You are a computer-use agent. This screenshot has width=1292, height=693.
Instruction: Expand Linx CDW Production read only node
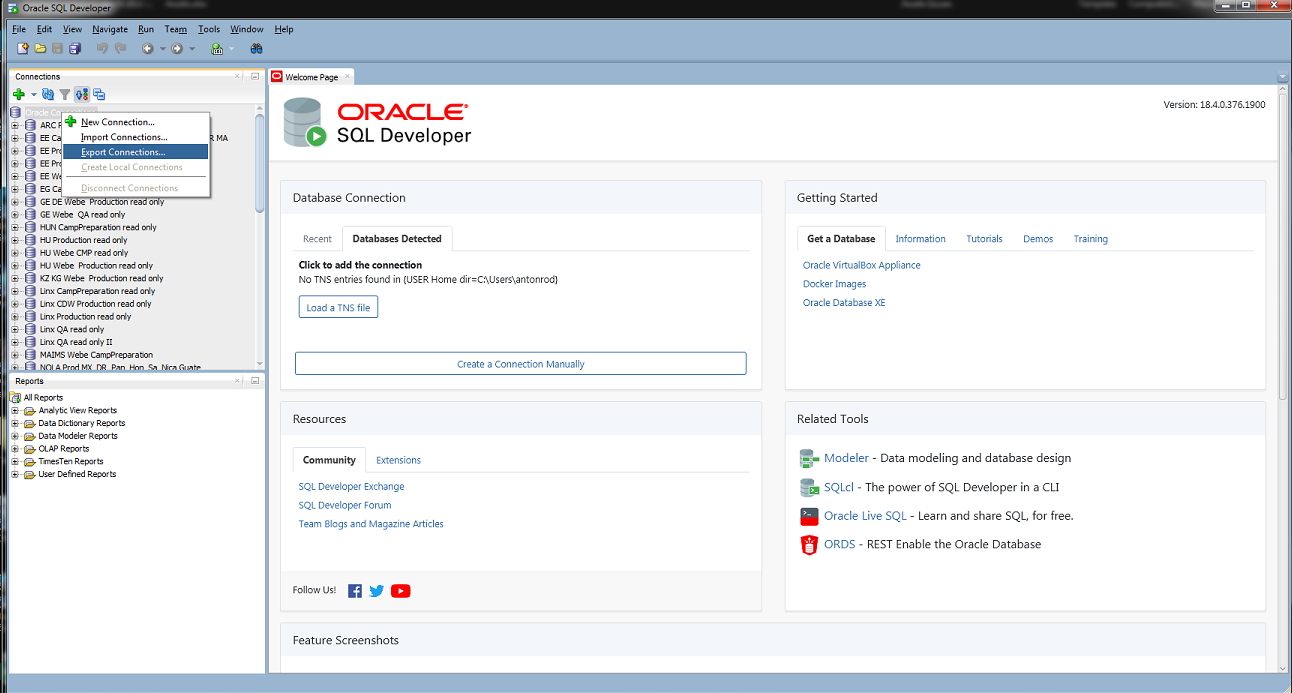coord(16,304)
